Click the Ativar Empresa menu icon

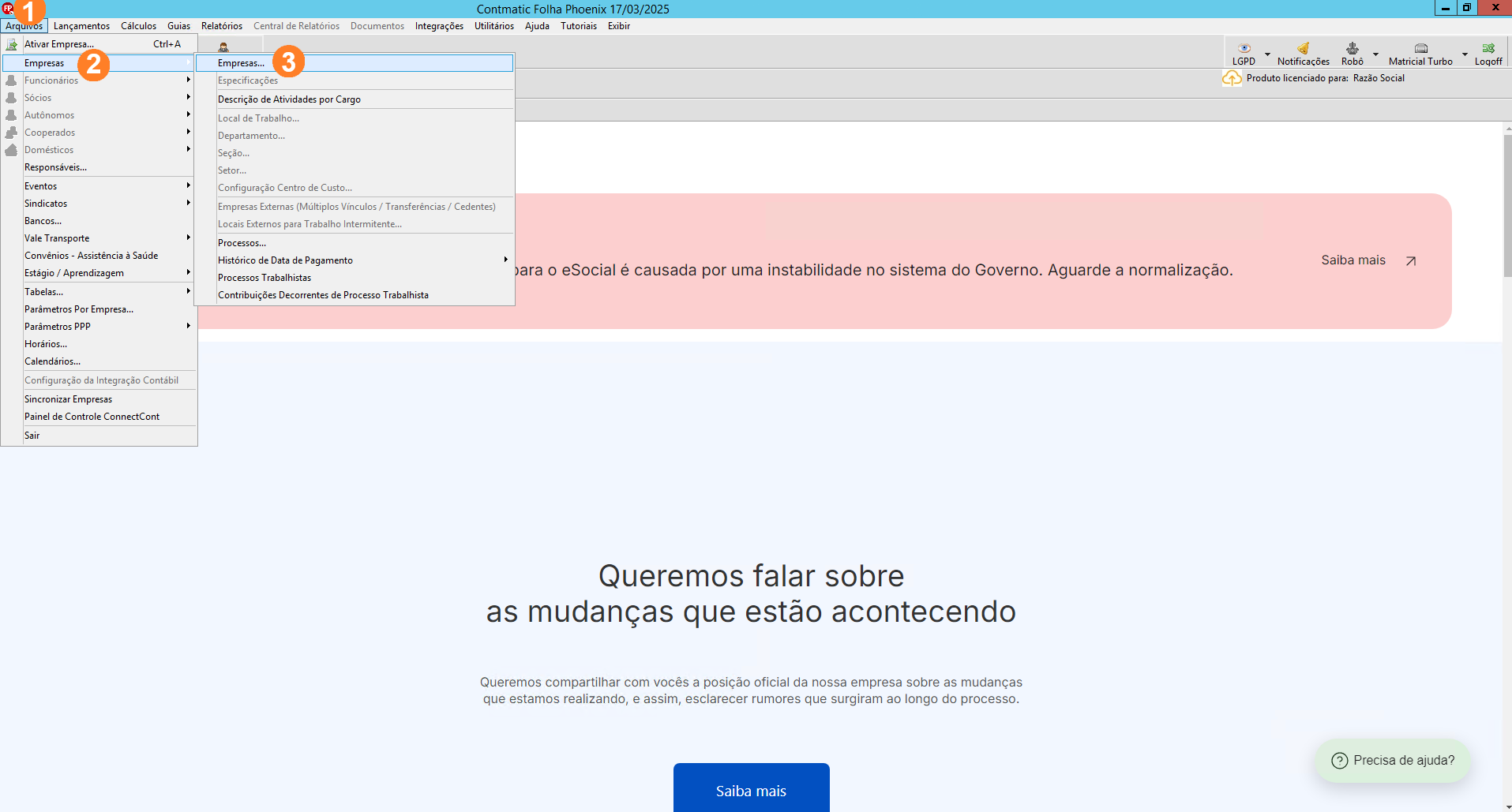tap(12, 44)
